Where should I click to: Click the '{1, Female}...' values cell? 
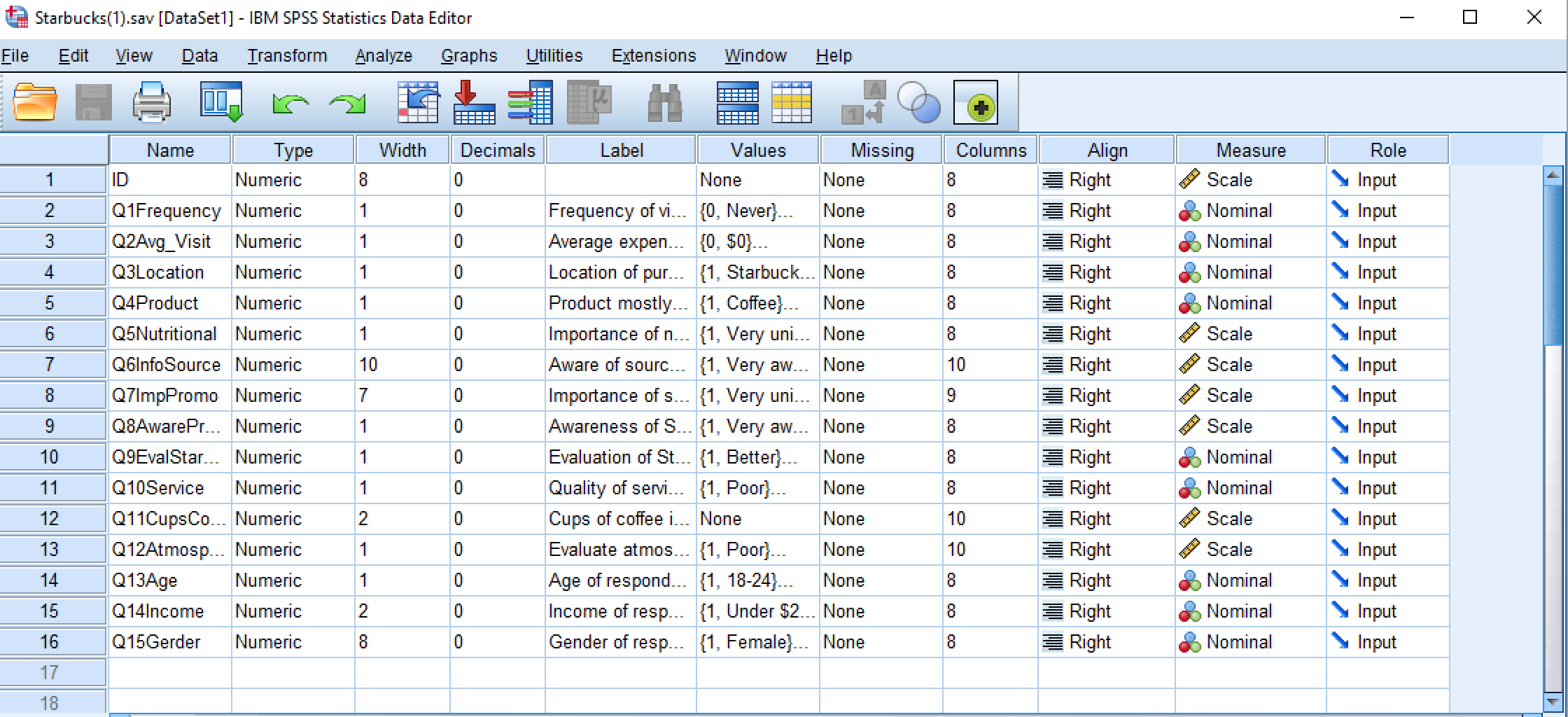point(758,642)
